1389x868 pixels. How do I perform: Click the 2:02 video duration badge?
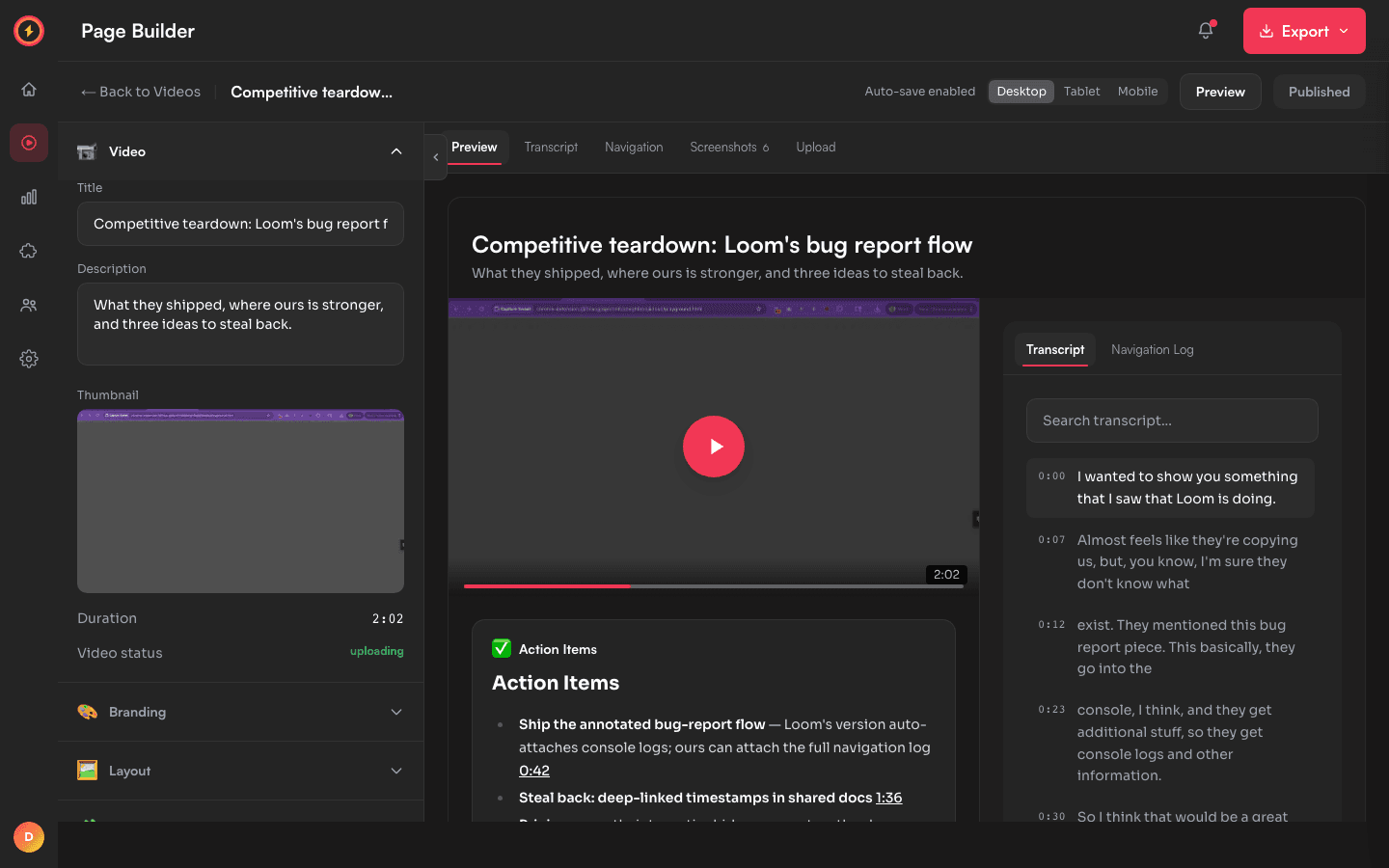tap(946, 574)
